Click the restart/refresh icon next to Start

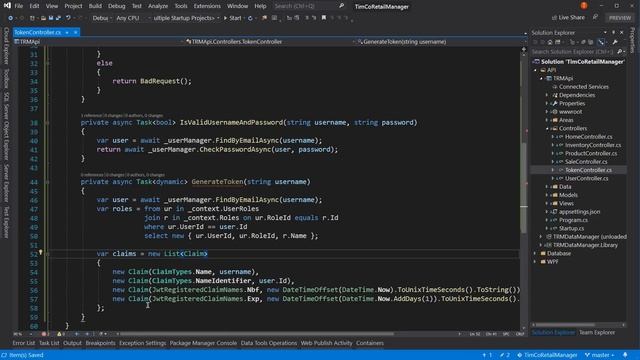coord(250,18)
